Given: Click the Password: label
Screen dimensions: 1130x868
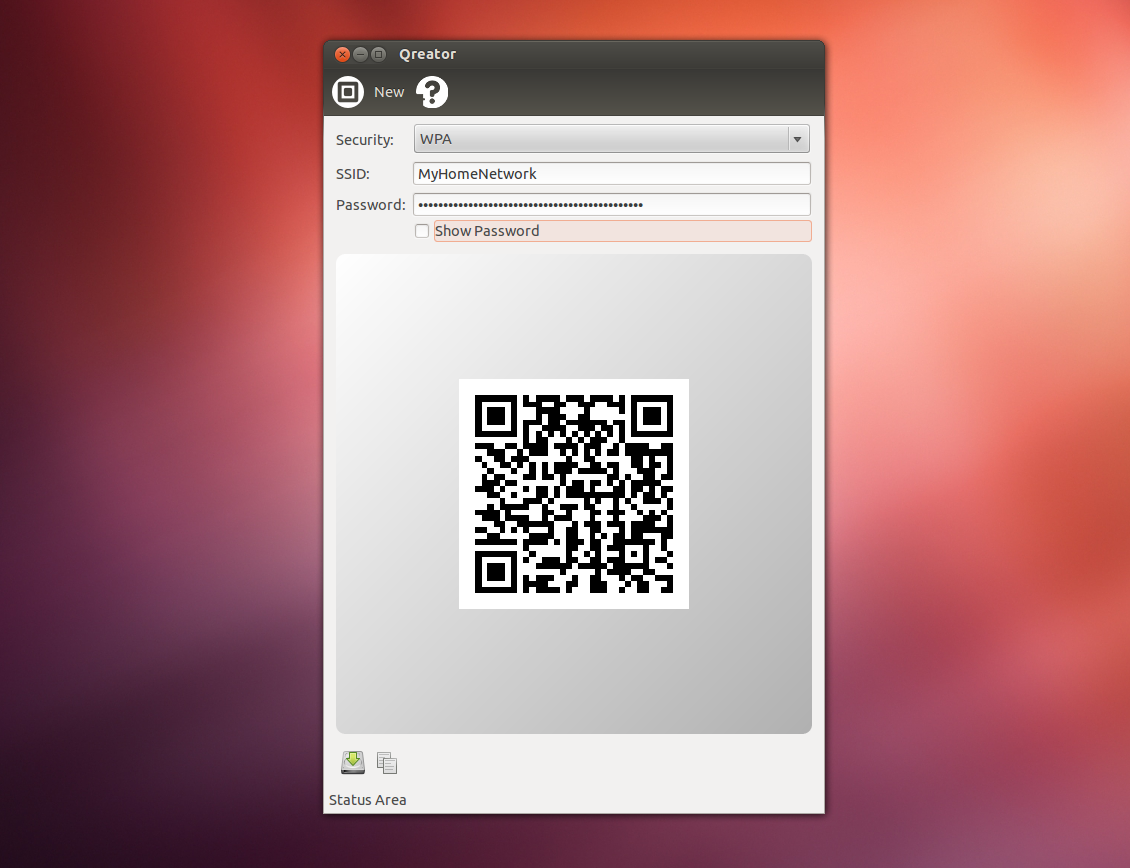Looking at the screenshot, I should point(370,205).
